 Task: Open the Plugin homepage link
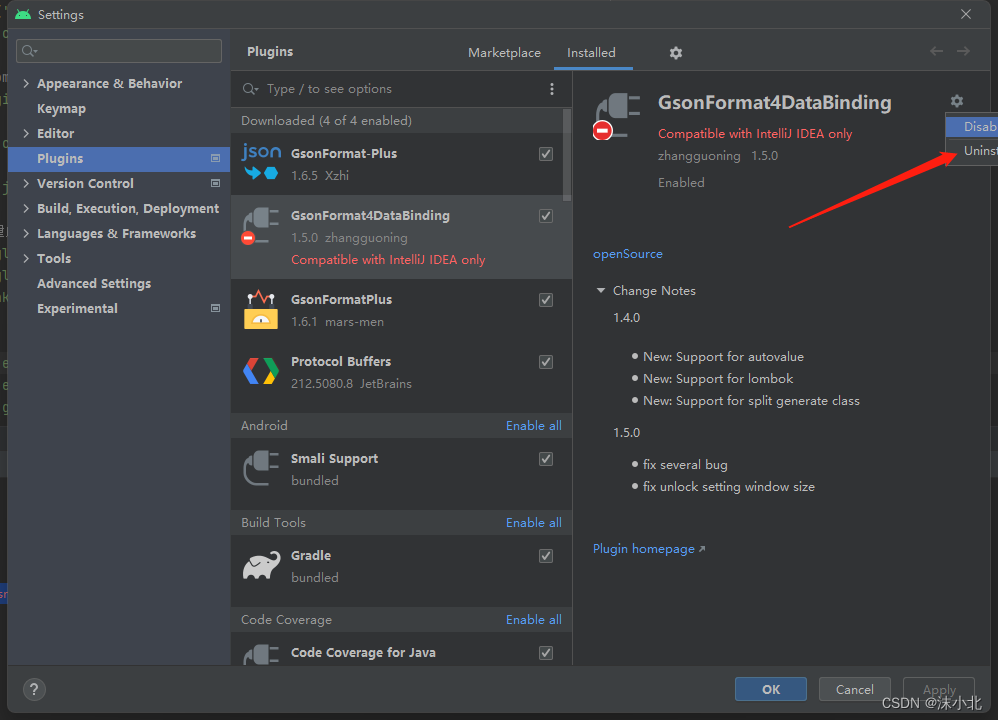click(649, 549)
